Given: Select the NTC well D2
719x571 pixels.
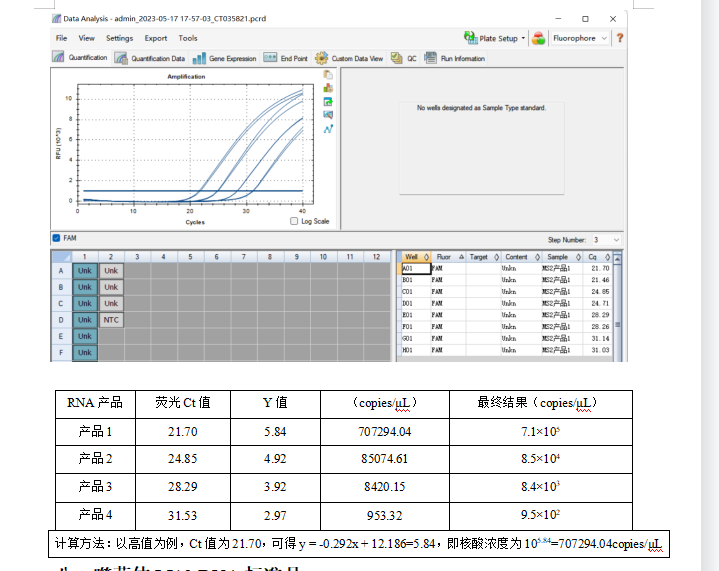Looking at the screenshot, I should [x=111, y=320].
